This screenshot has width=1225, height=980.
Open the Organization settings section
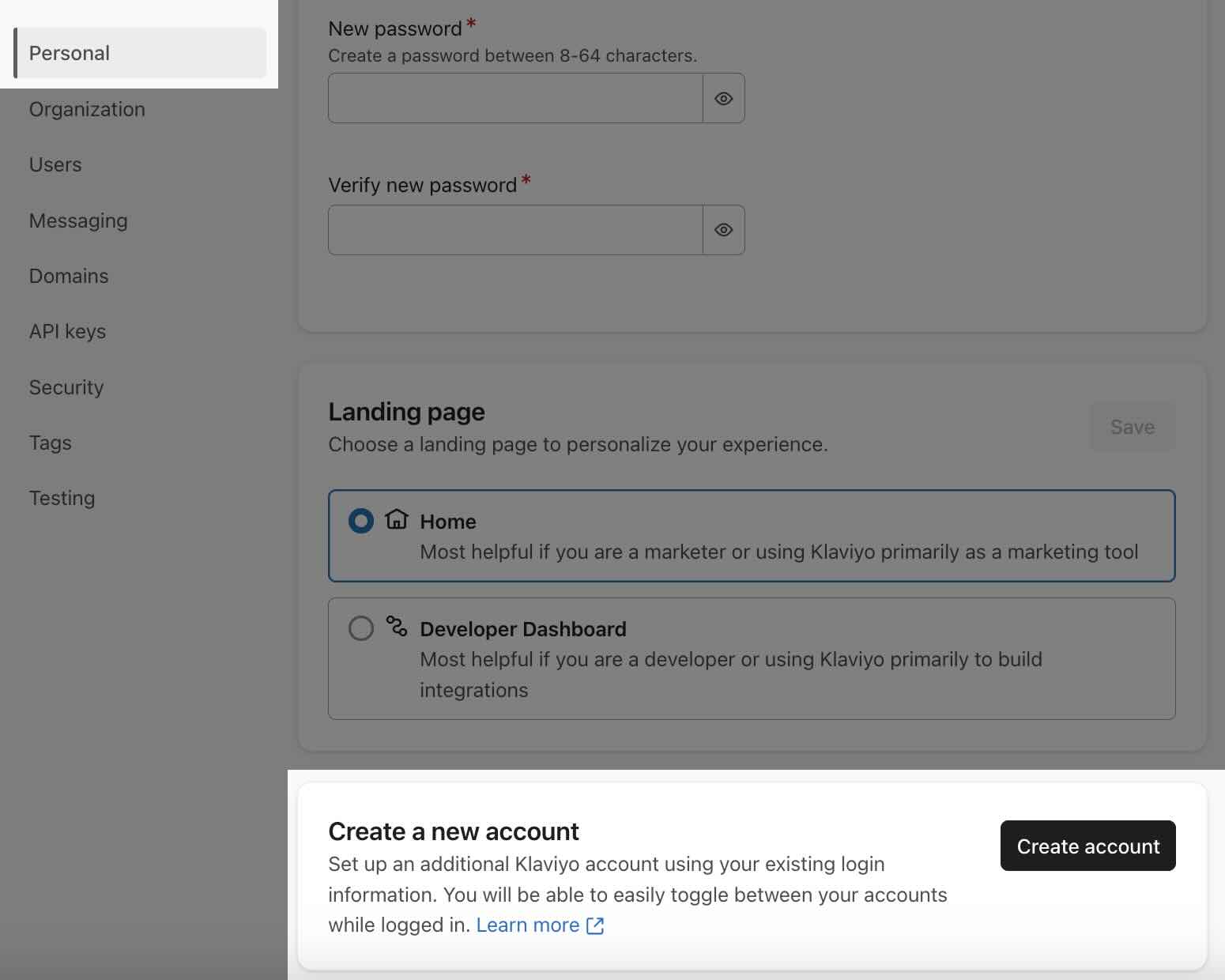pos(87,109)
